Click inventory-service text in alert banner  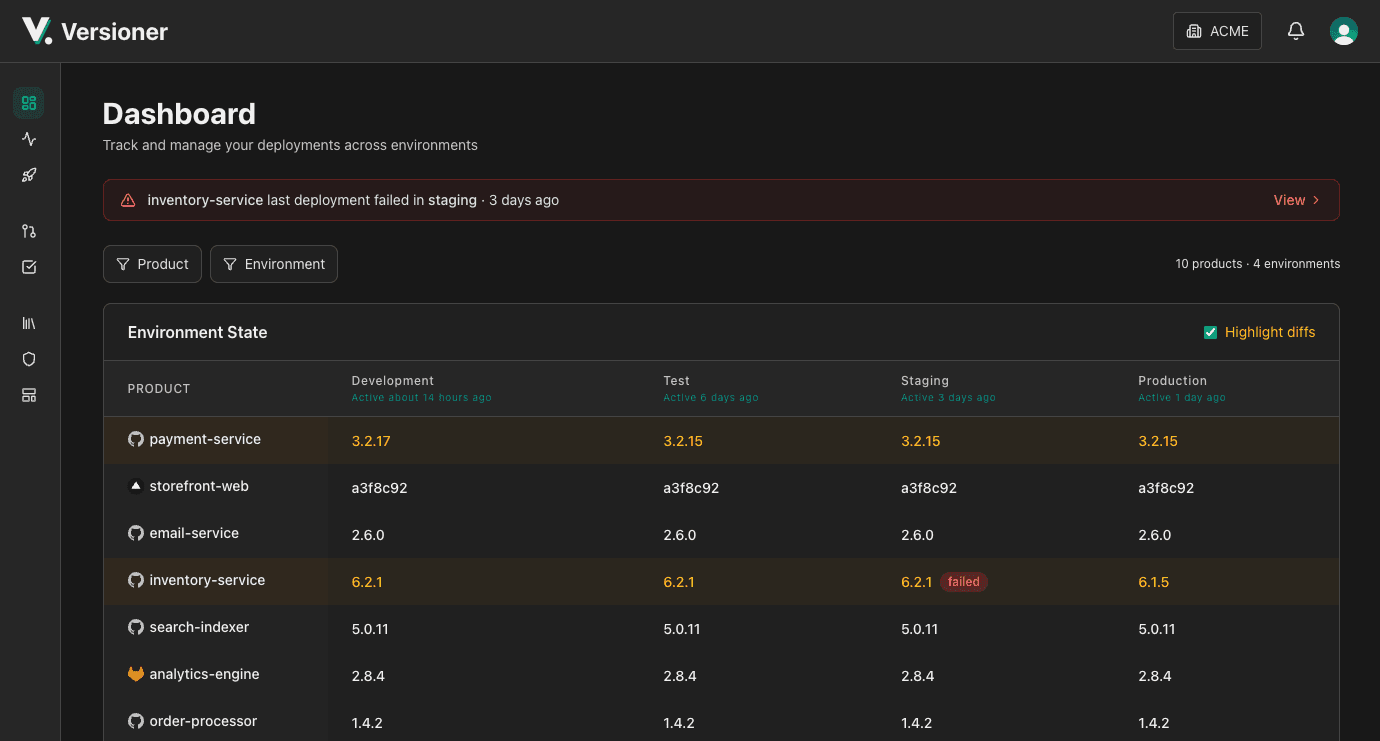pos(205,200)
